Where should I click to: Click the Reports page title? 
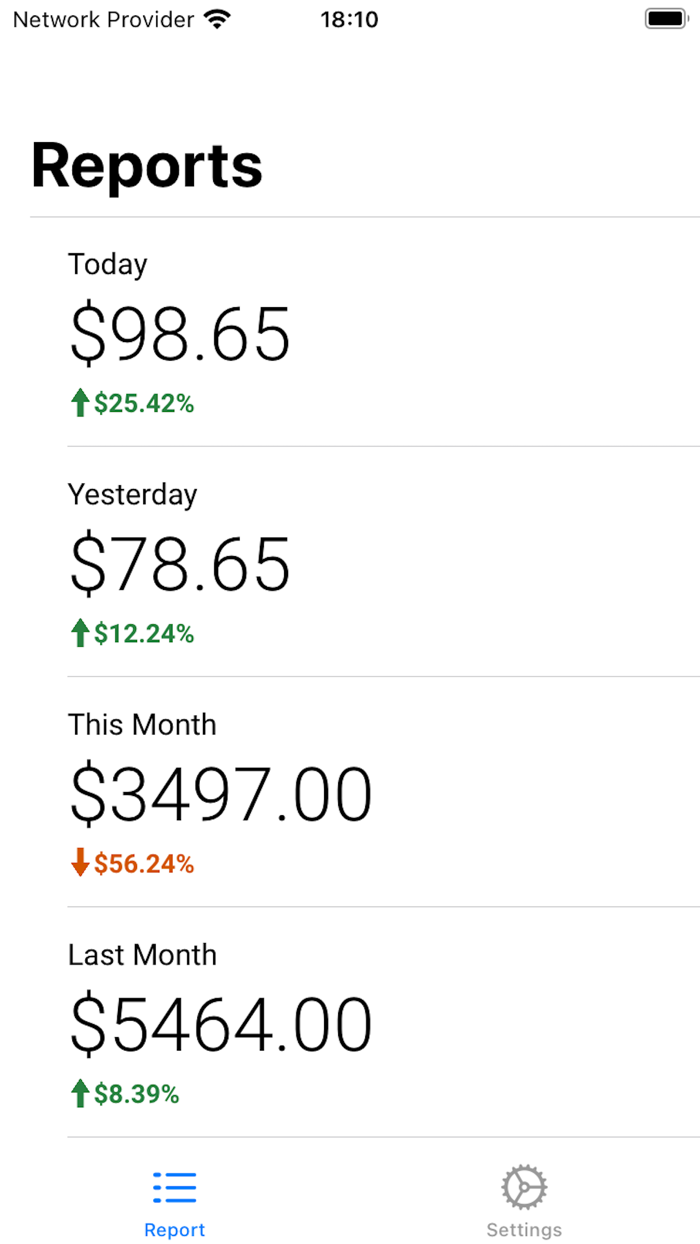[x=146, y=165]
